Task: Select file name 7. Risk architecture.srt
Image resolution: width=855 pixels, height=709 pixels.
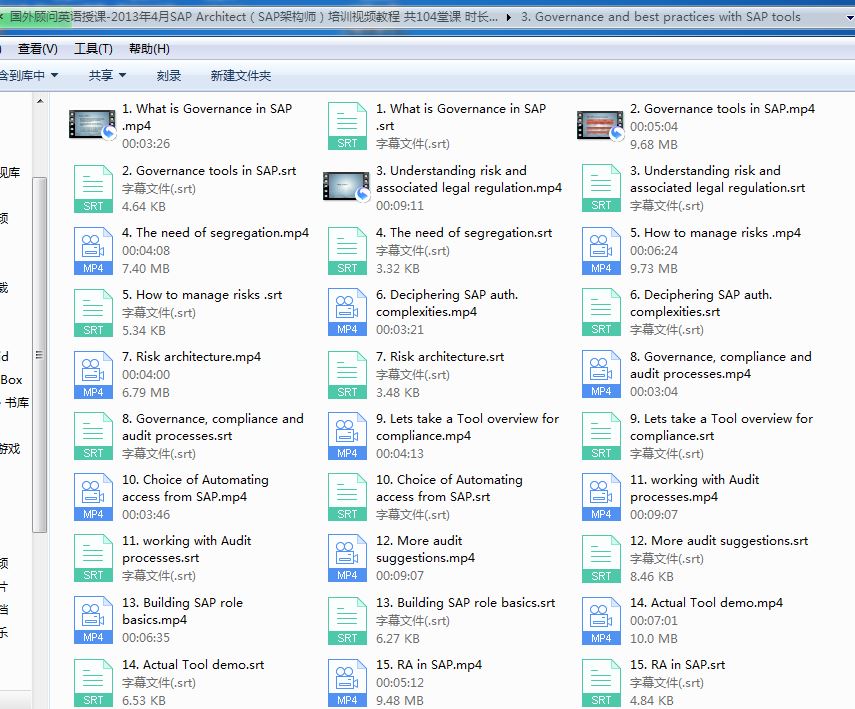Action: click(439, 357)
